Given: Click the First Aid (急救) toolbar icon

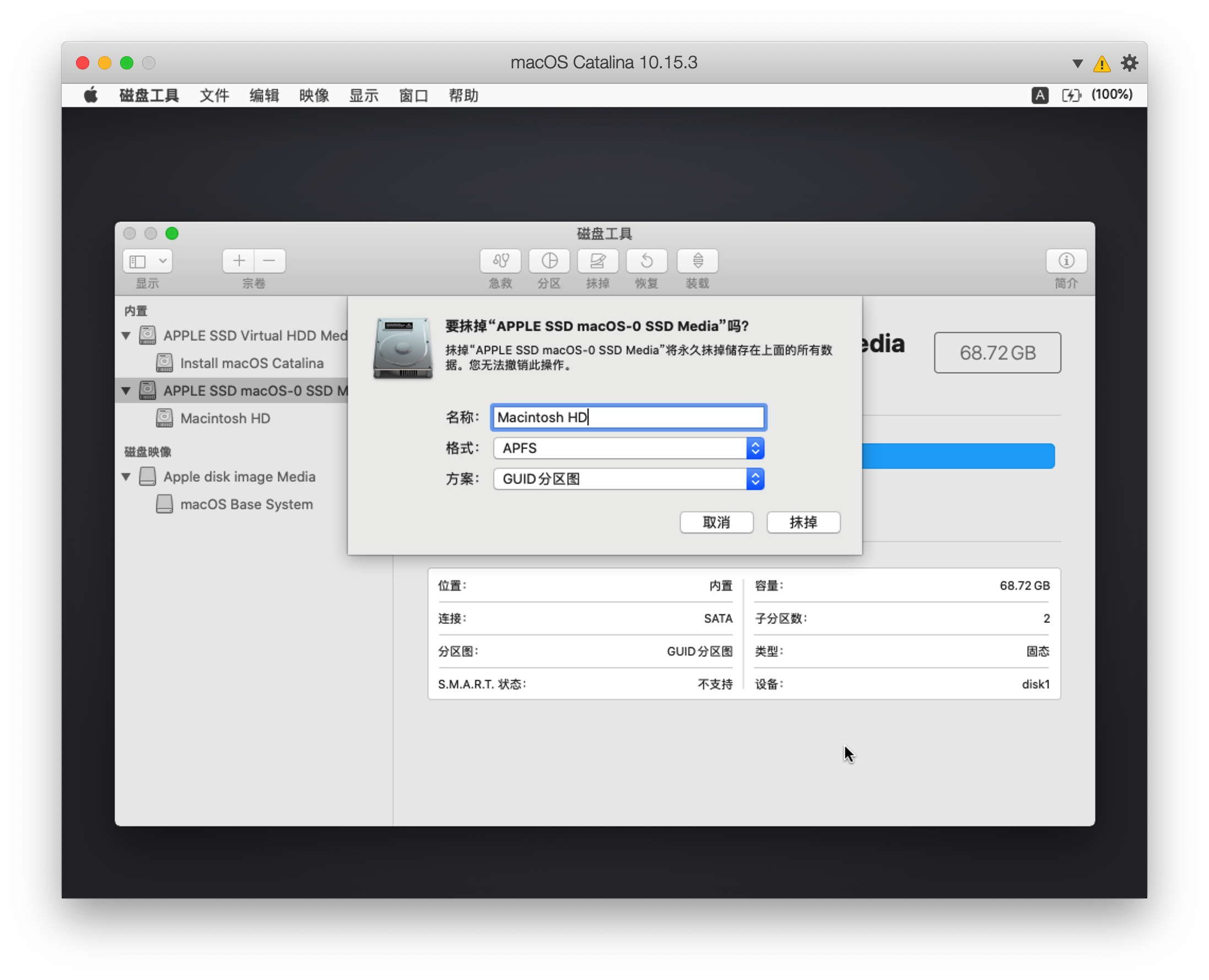Looking at the screenshot, I should coord(501,261).
